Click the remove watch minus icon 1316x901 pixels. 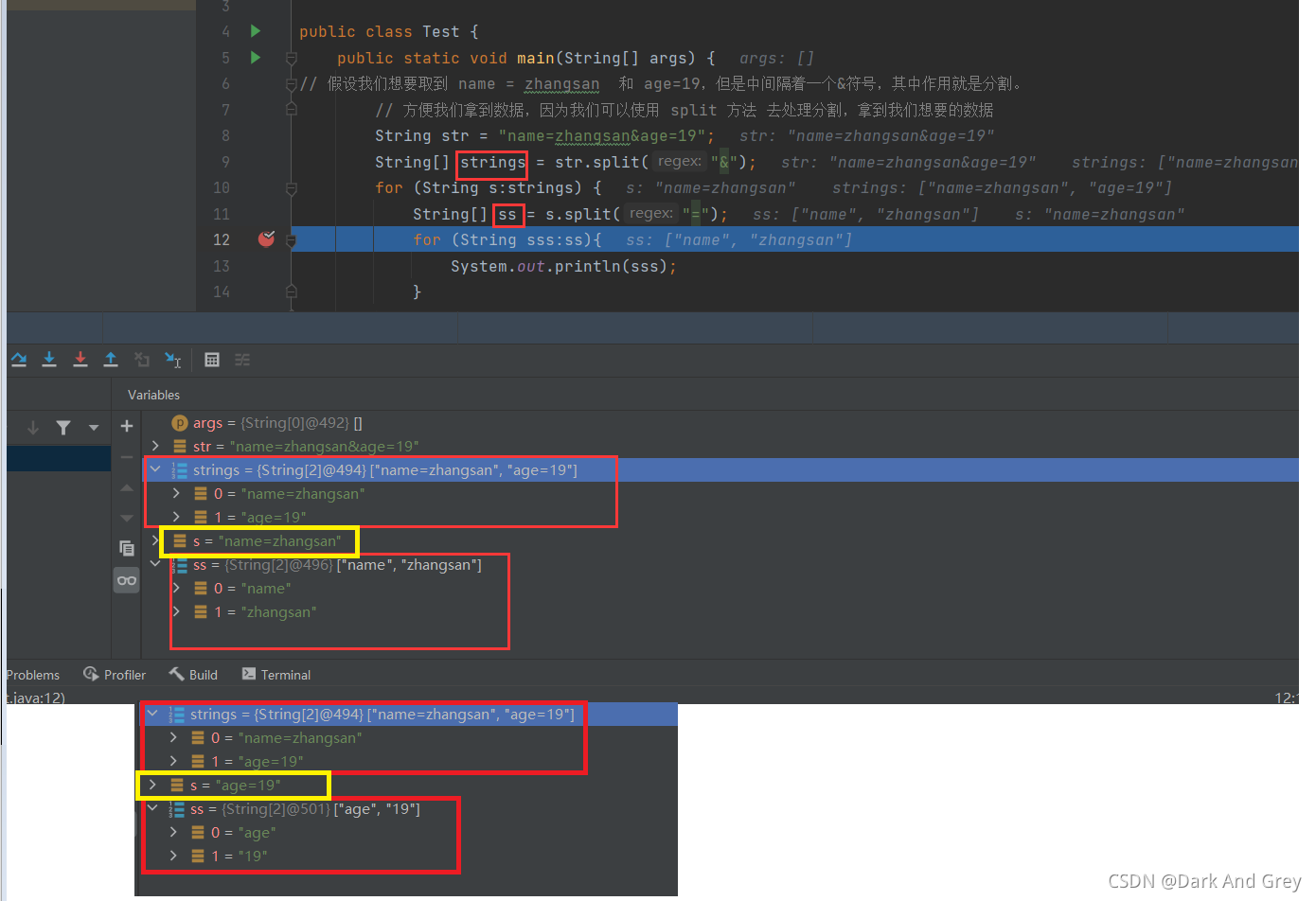click(x=127, y=457)
